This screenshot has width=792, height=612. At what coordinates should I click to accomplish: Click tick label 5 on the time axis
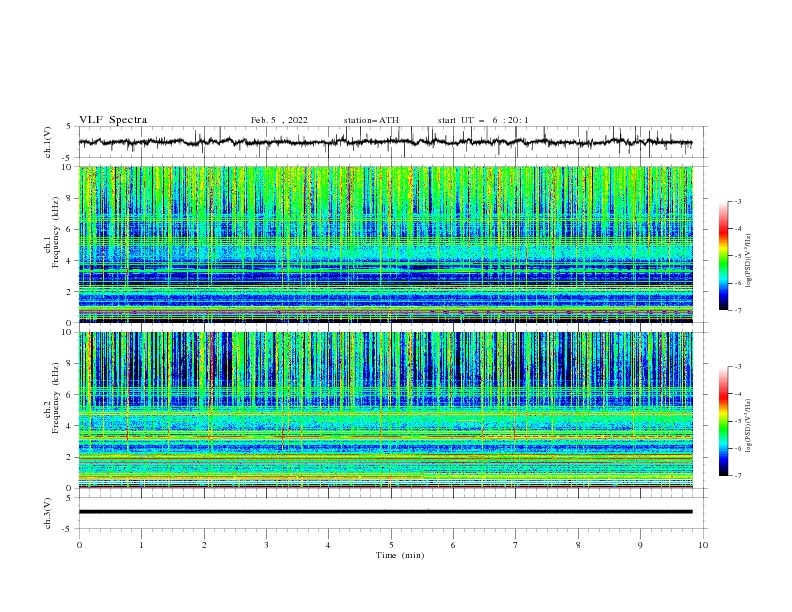(391, 545)
